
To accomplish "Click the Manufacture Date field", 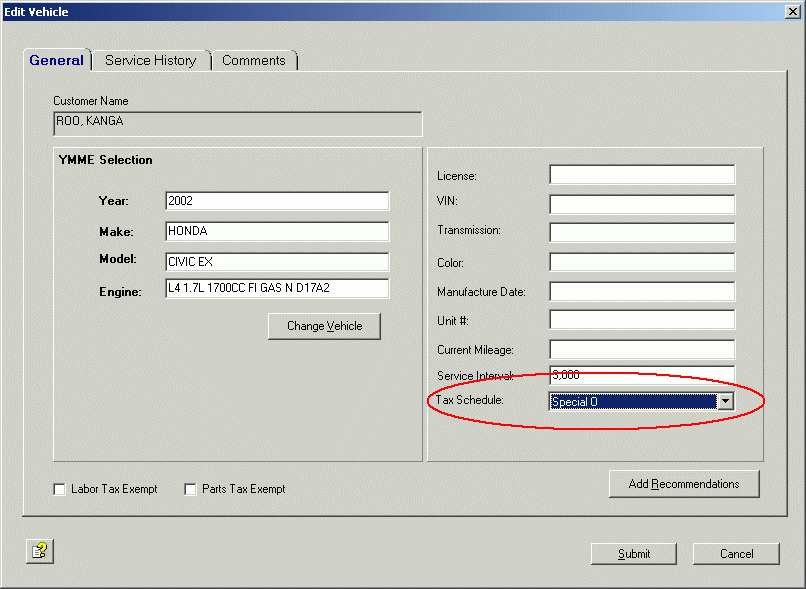I will pyautogui.click(x=642, y=292).
